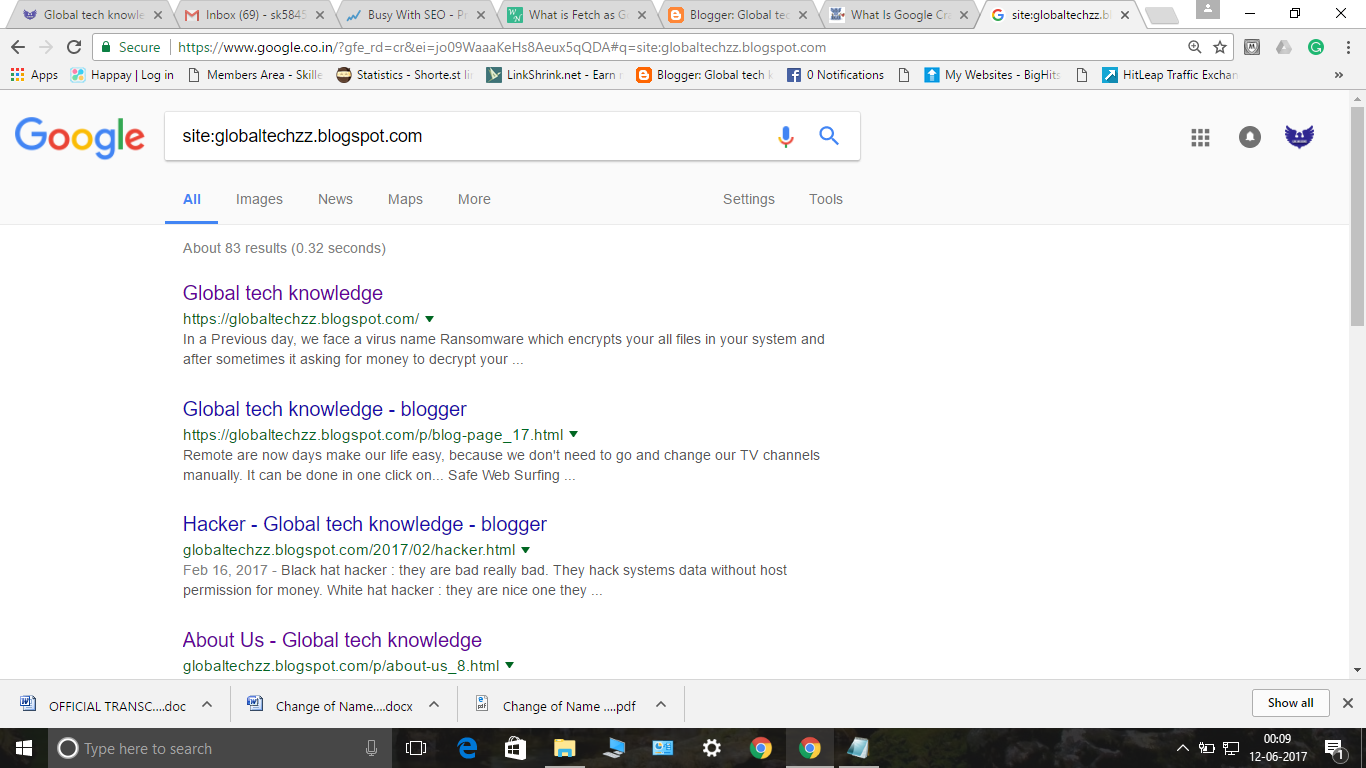Open the Google Drive extension icon
Image resolution: width=1366 pixels, height=768 pixels.
[x=1284, y=47]
